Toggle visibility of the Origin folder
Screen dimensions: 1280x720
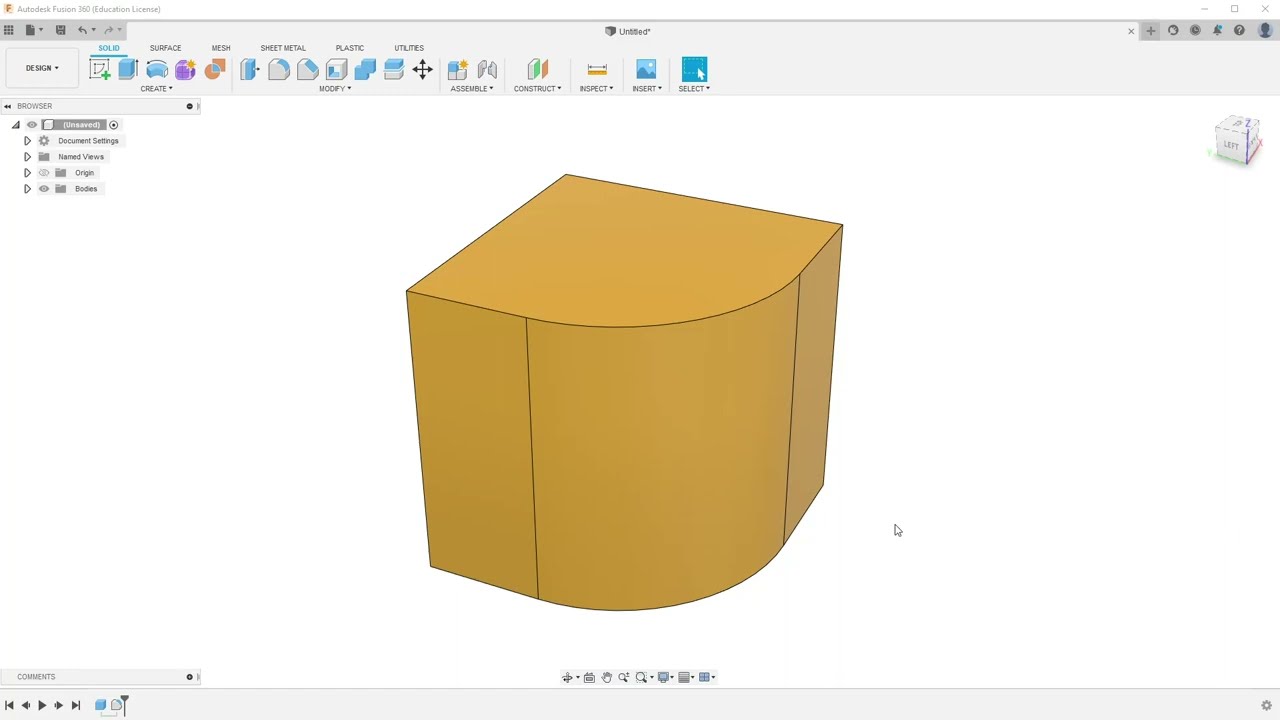[44, 173]
